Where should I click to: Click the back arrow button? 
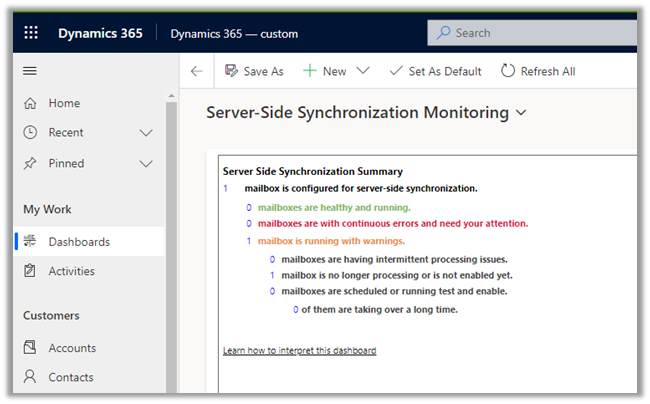pos(196,71)
